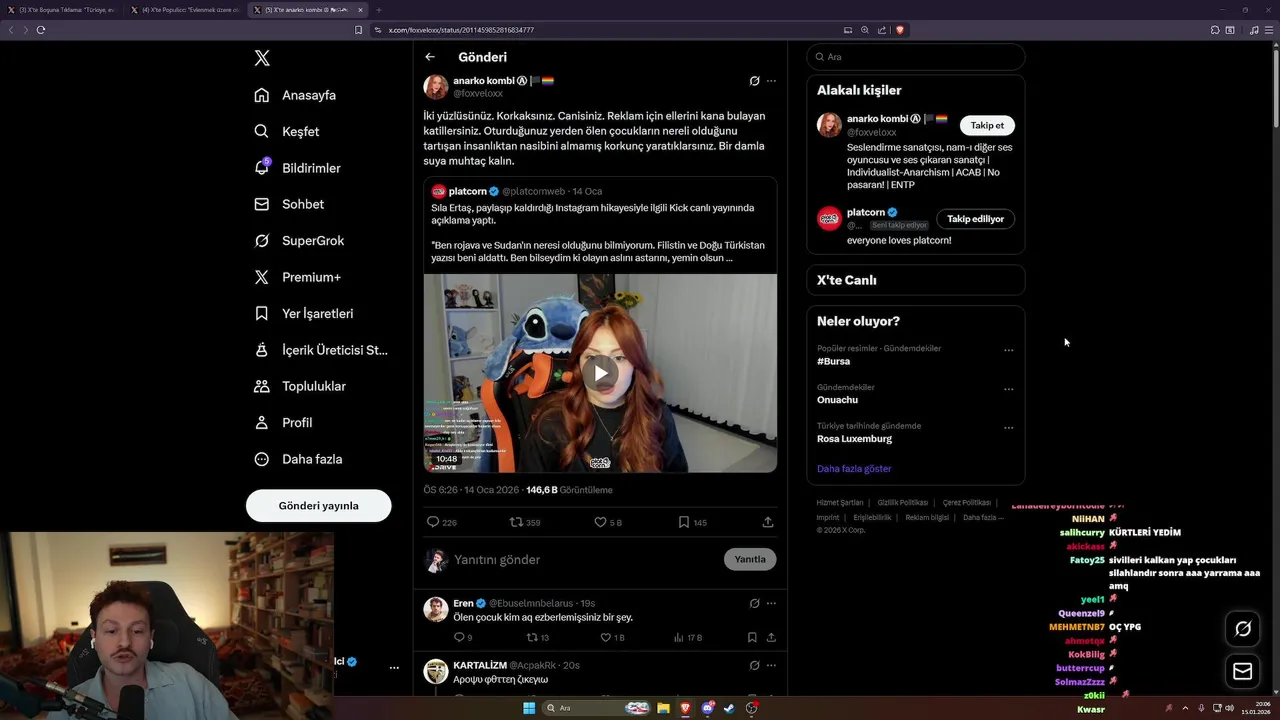Open more options on main post
This screenshot has width=1280, height=720.
(771, 81)
